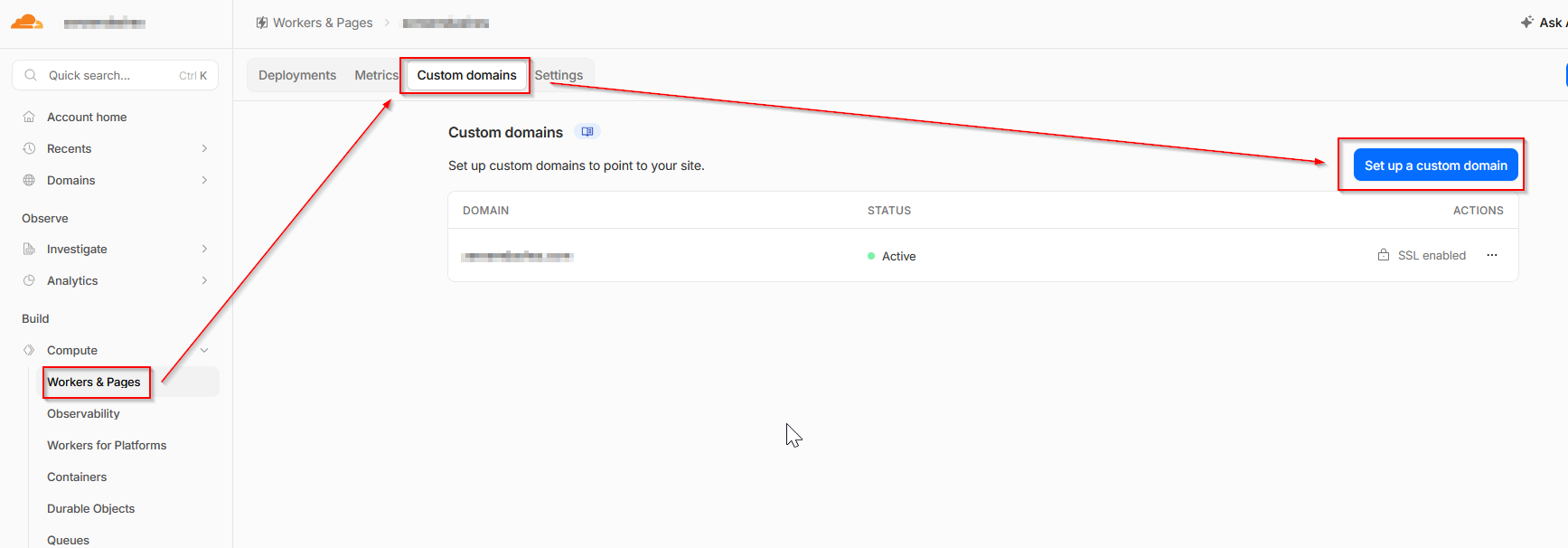The width and height of the screenshot is (1568, 548).
Task: Click the Account home house icon
Action: click(29, 117)
